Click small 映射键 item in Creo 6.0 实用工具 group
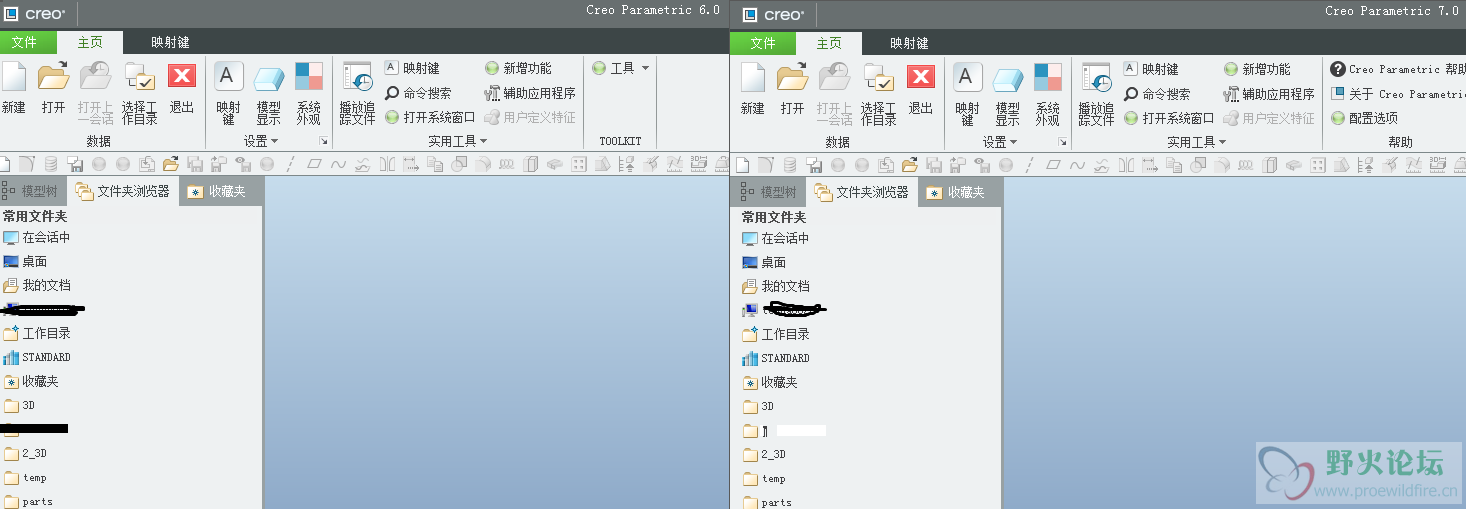The width and height of the screenshot is (1467, 509). (x=412, y=68)
